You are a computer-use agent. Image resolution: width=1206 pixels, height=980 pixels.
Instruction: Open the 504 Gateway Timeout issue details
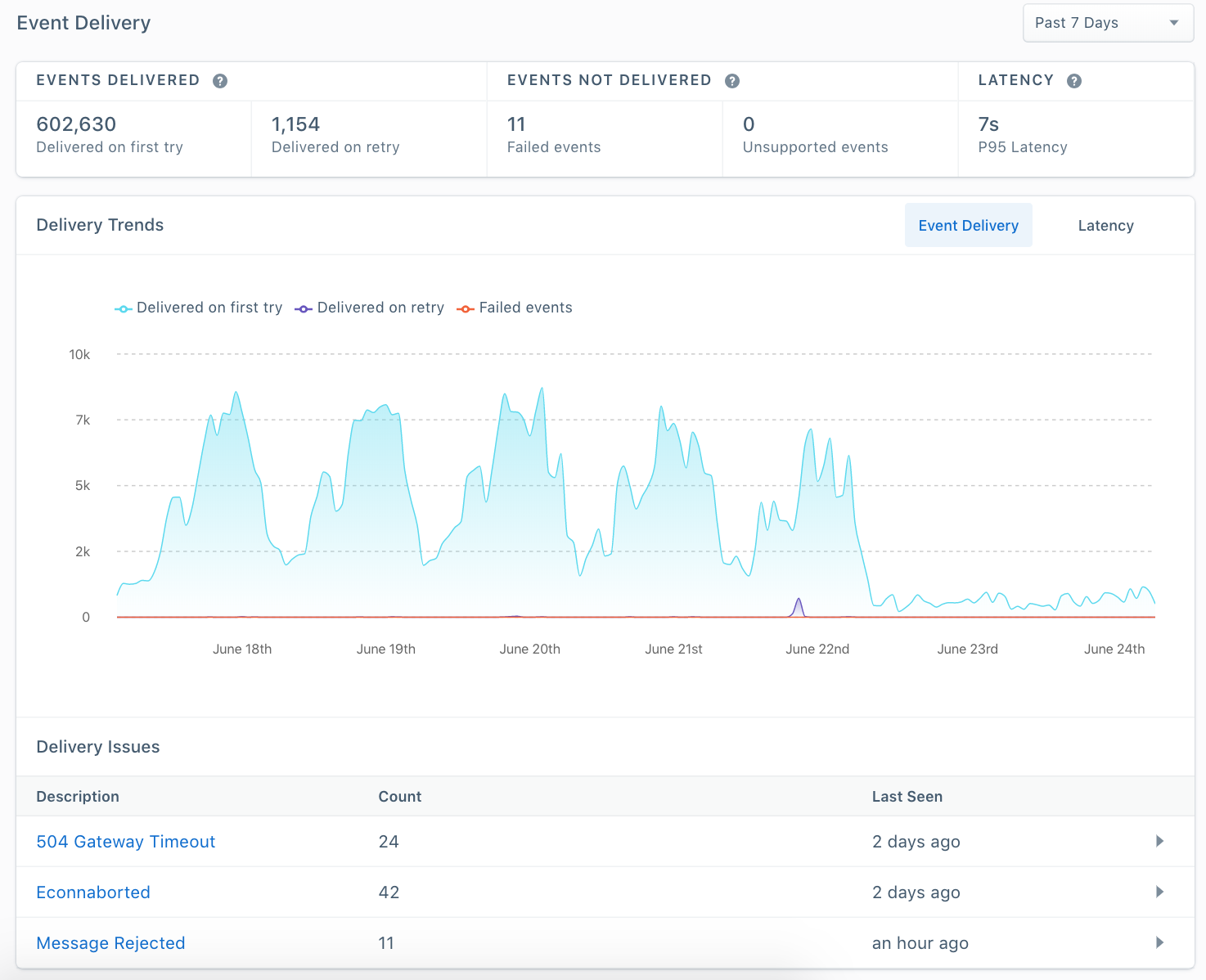125,841
